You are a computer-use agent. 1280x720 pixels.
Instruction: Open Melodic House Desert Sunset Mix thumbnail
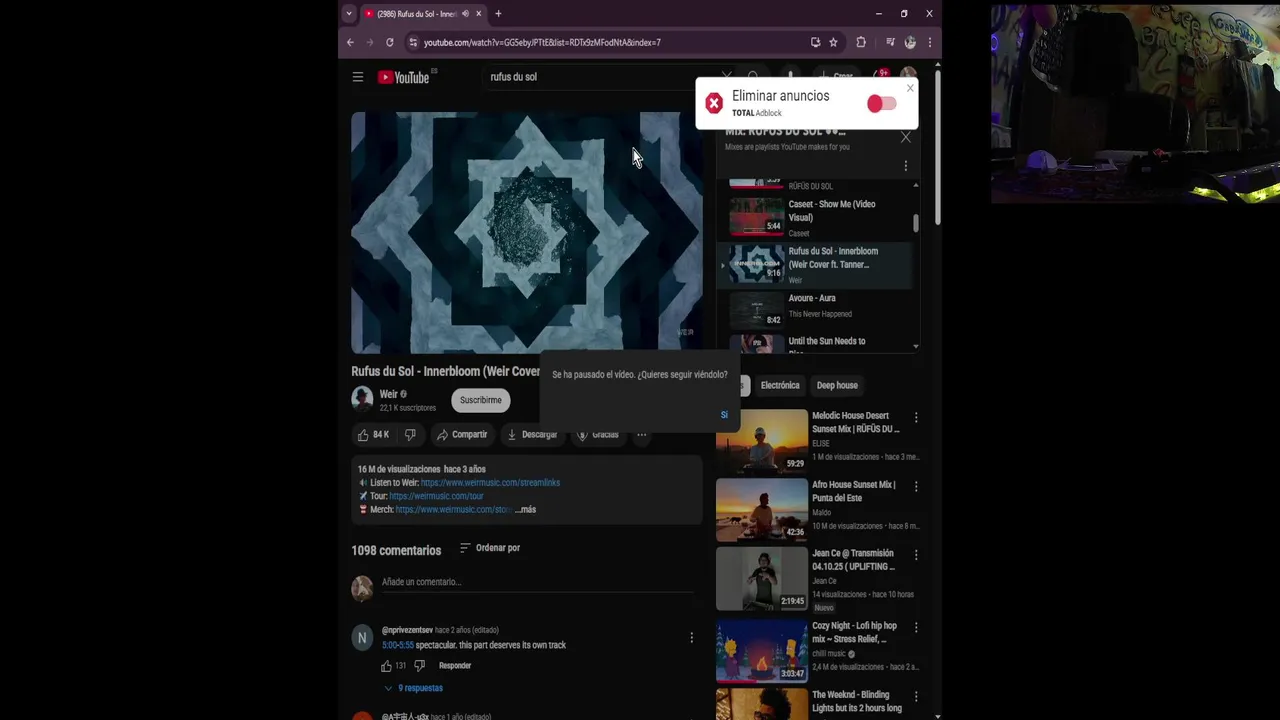[761, 440]
